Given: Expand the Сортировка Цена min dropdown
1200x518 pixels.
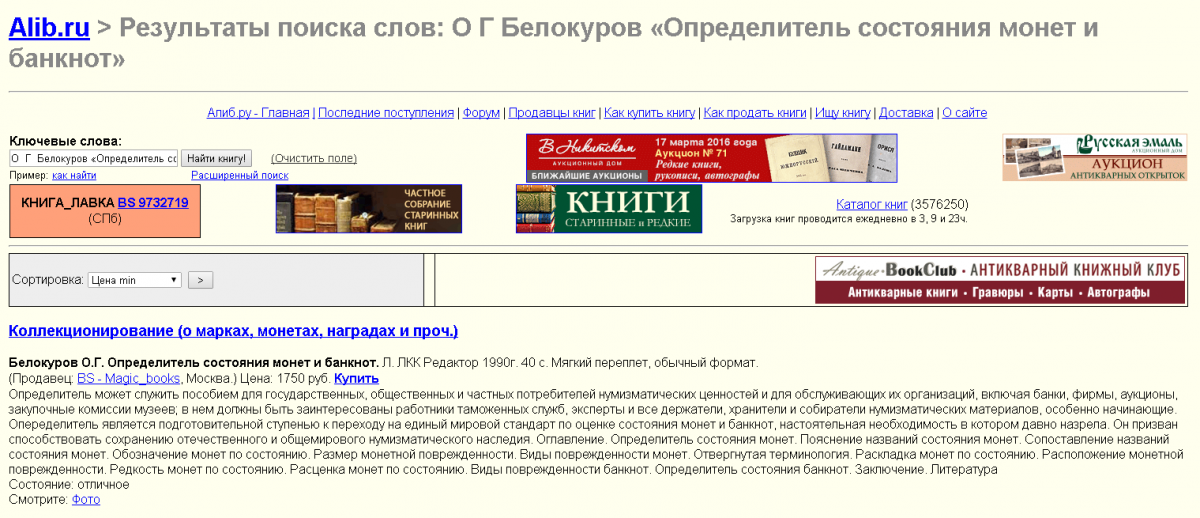Looking at the screenshot, I should tap(134, 280).
